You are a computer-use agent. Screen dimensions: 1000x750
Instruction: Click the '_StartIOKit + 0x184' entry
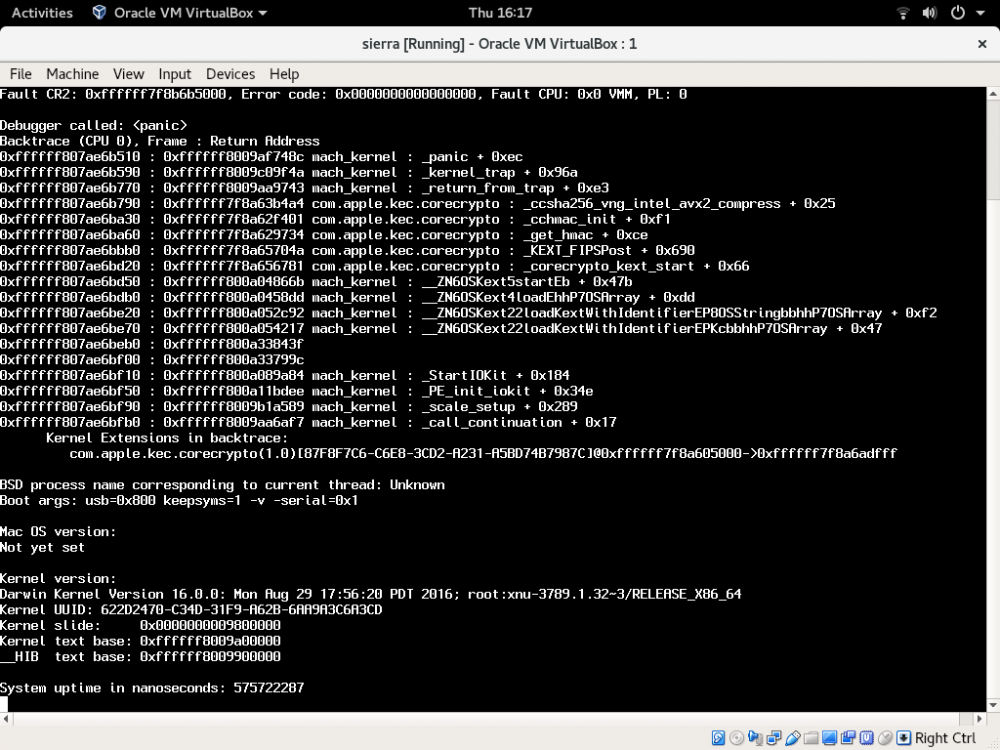(x=496, y=376)
